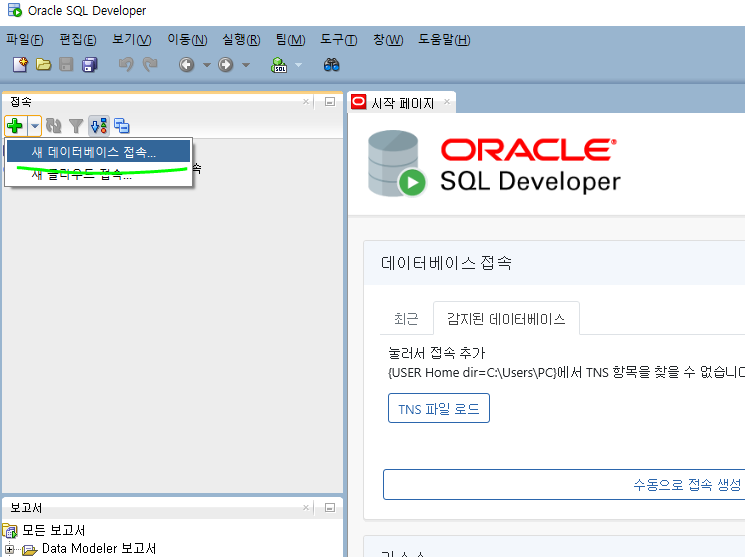Open the 실행(R) menu
Viewport: 745px width, 557px height.
[241, 39]
